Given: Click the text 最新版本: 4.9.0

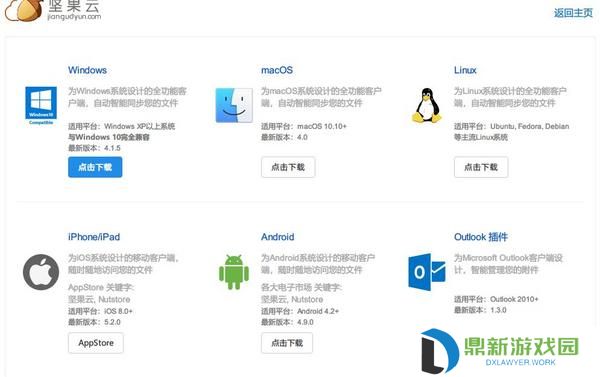Looking at the screenshot, I should pos(287,322).
